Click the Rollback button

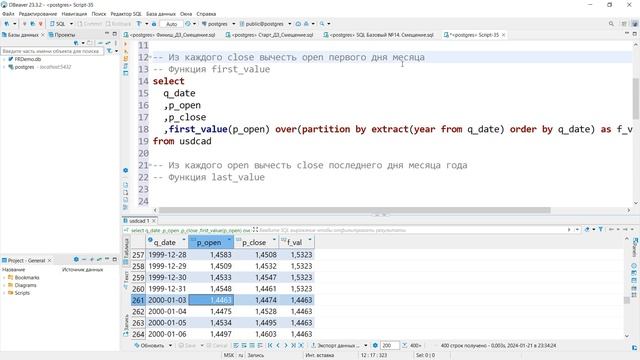(118, 24)
